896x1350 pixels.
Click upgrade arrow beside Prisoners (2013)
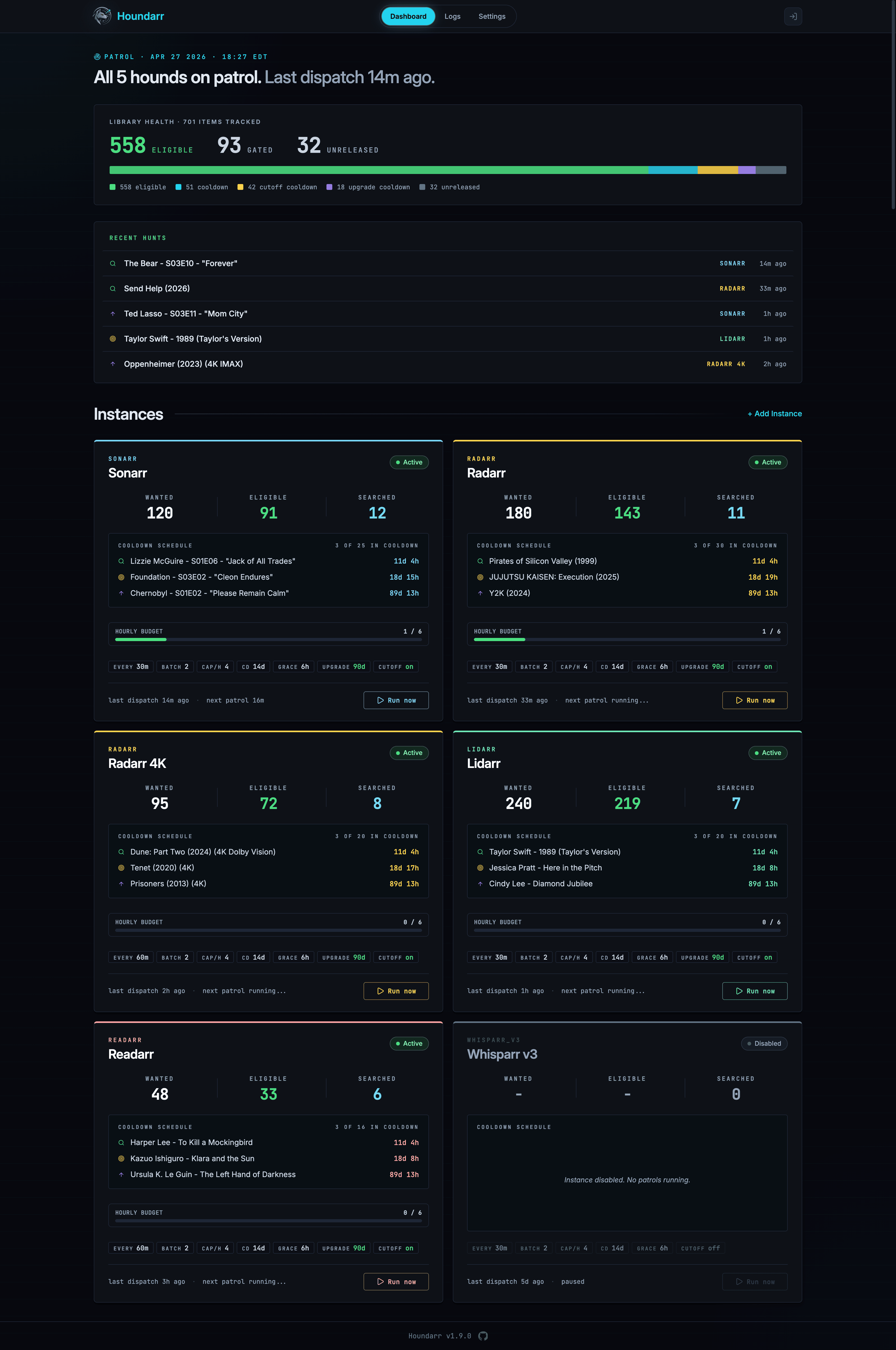121,884
